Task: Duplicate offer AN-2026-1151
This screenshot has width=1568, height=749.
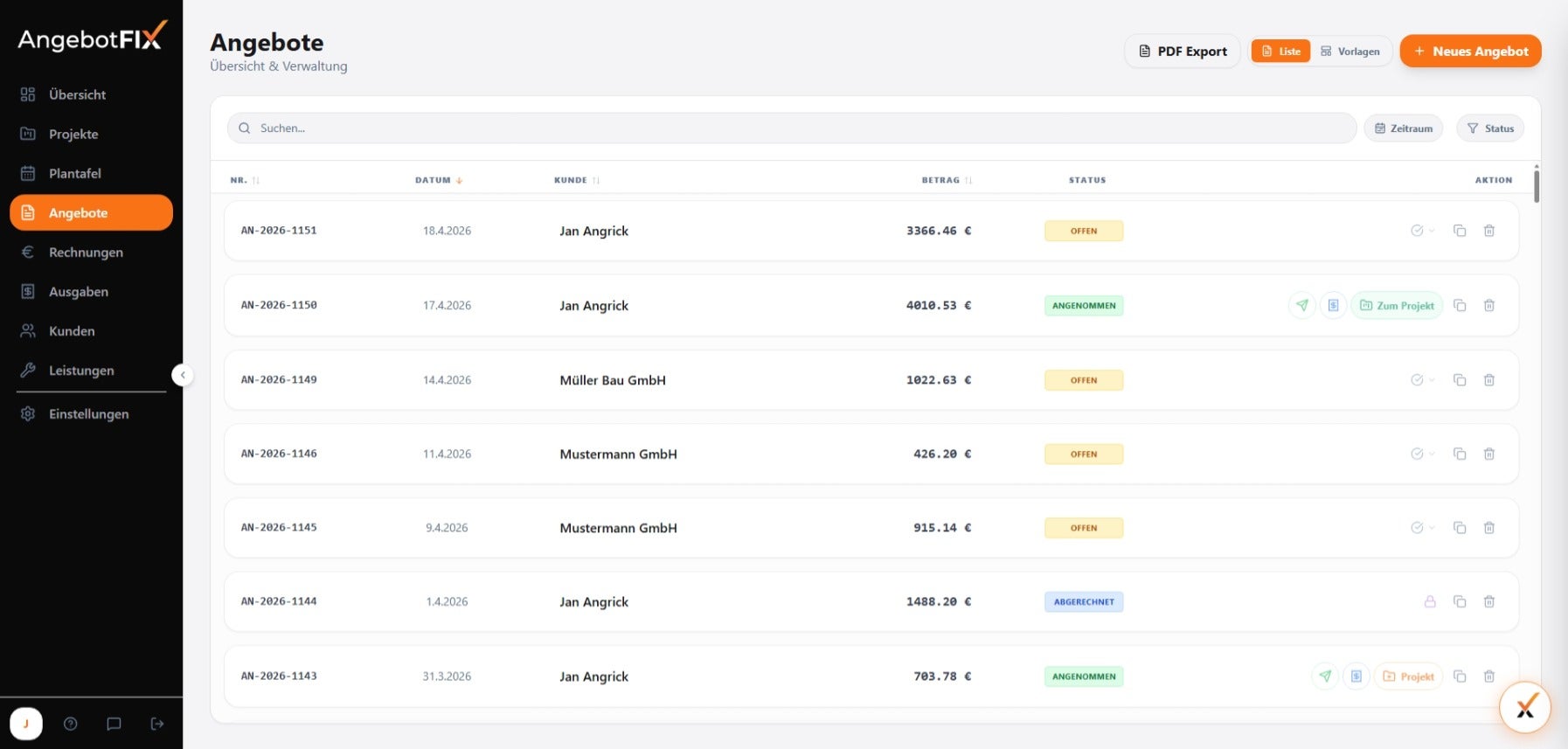Action: pyautogui.click(x=1460, y=231)
